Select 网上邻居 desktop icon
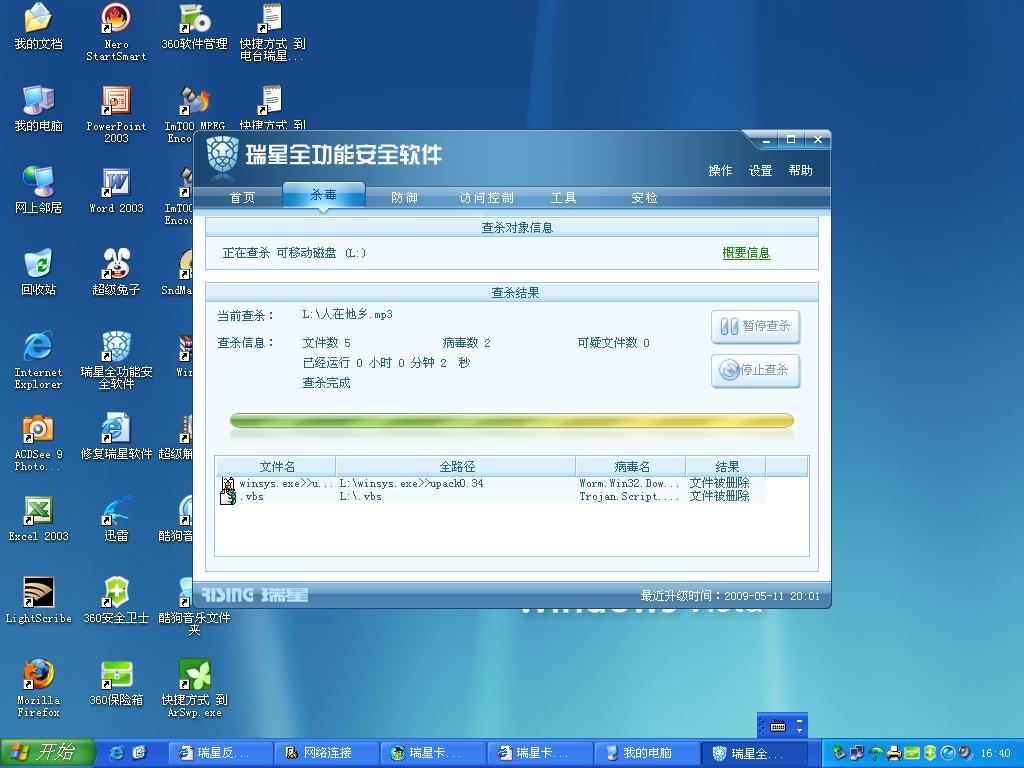The height and width of the screenshot is (768, 1024). click(38, 190)
